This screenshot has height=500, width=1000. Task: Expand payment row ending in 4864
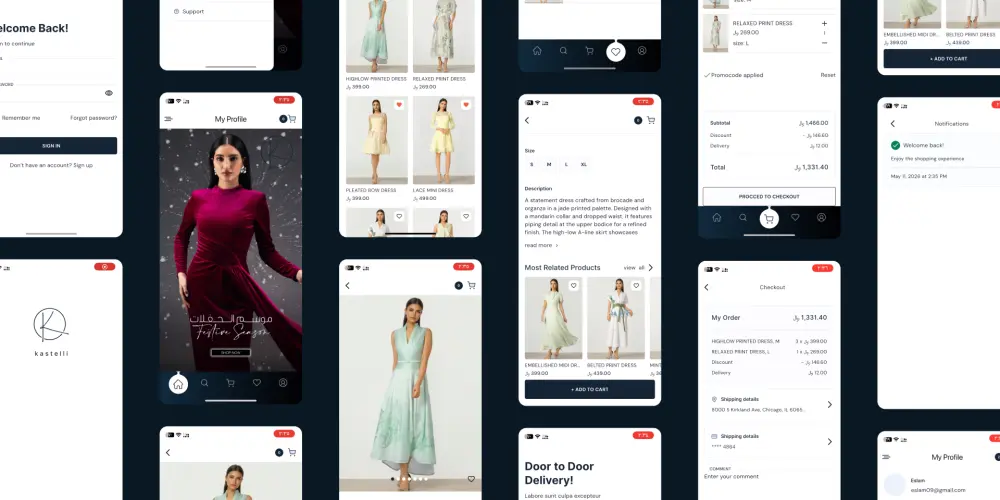pyautogui.click(x=771, y=441)
